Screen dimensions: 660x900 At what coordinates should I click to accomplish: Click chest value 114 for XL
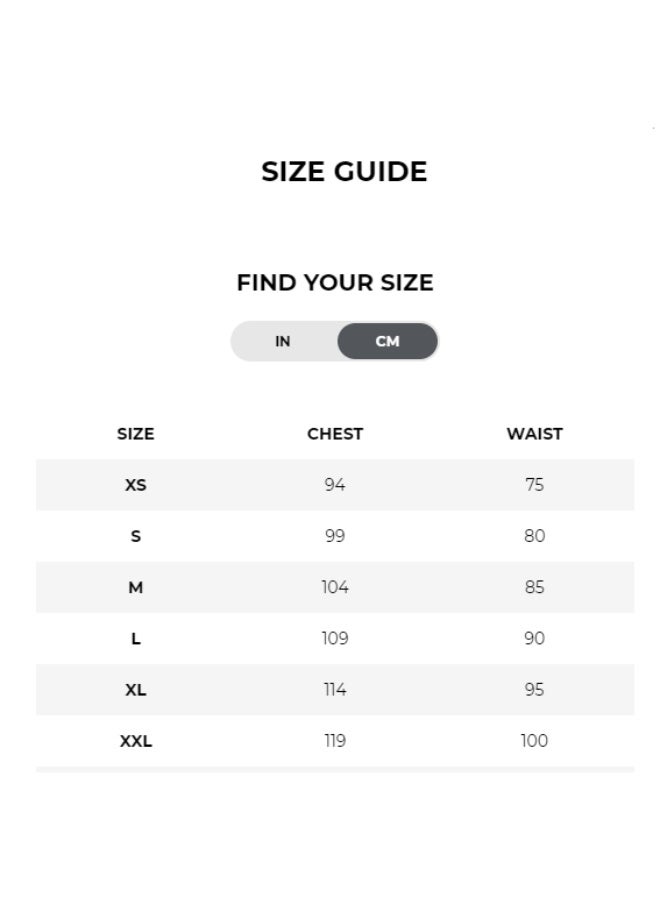tap(335, 689)
